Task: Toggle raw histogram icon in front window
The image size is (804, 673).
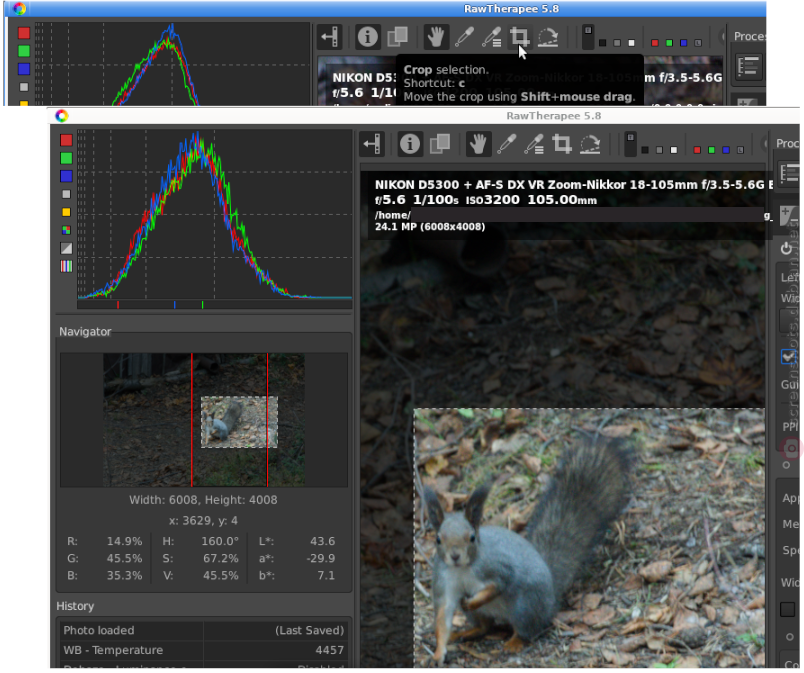Action: [x=66, y=230]
